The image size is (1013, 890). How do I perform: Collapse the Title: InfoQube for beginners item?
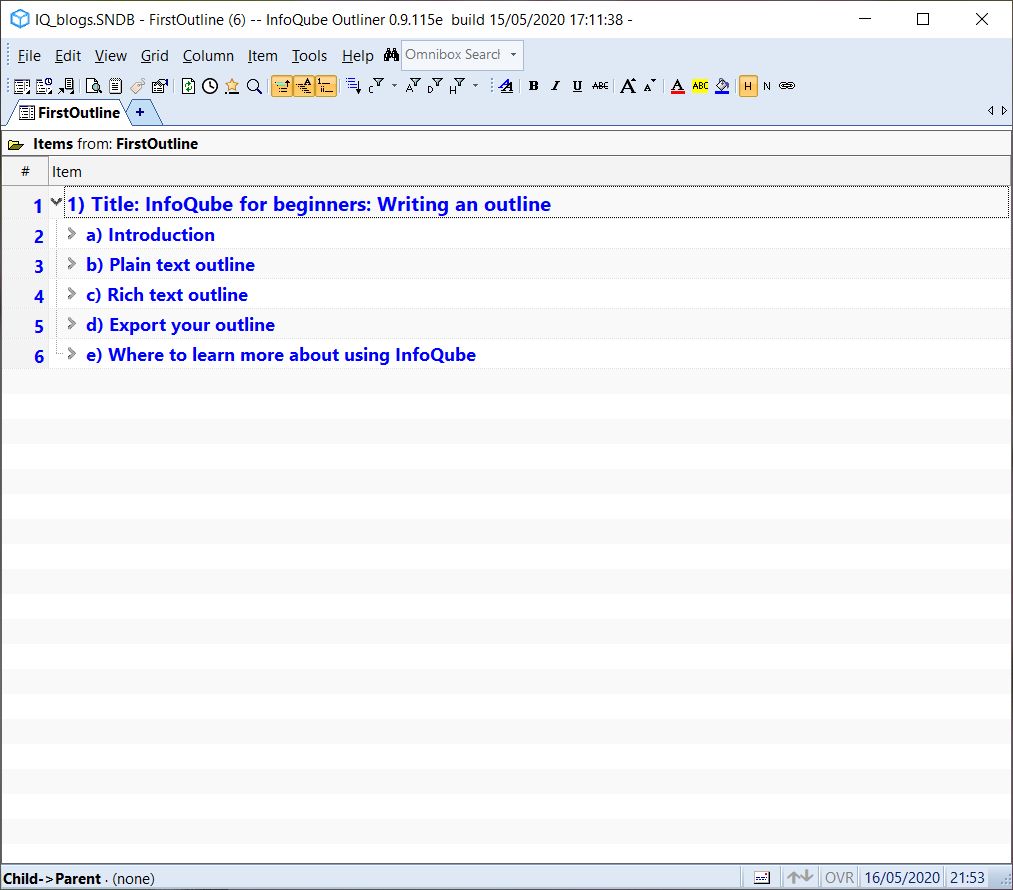56,202
